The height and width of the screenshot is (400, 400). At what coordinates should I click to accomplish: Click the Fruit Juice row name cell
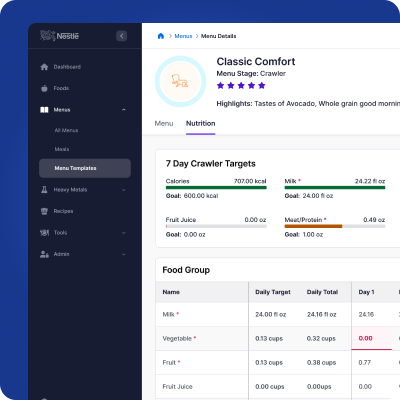(x=202, y=386)
